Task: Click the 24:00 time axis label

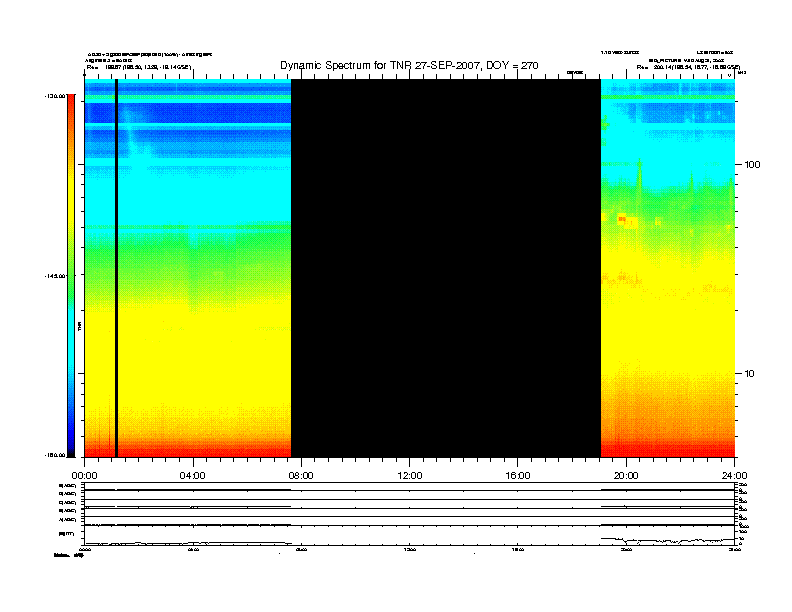Action: pyautogui.click(x=734, y=476)
